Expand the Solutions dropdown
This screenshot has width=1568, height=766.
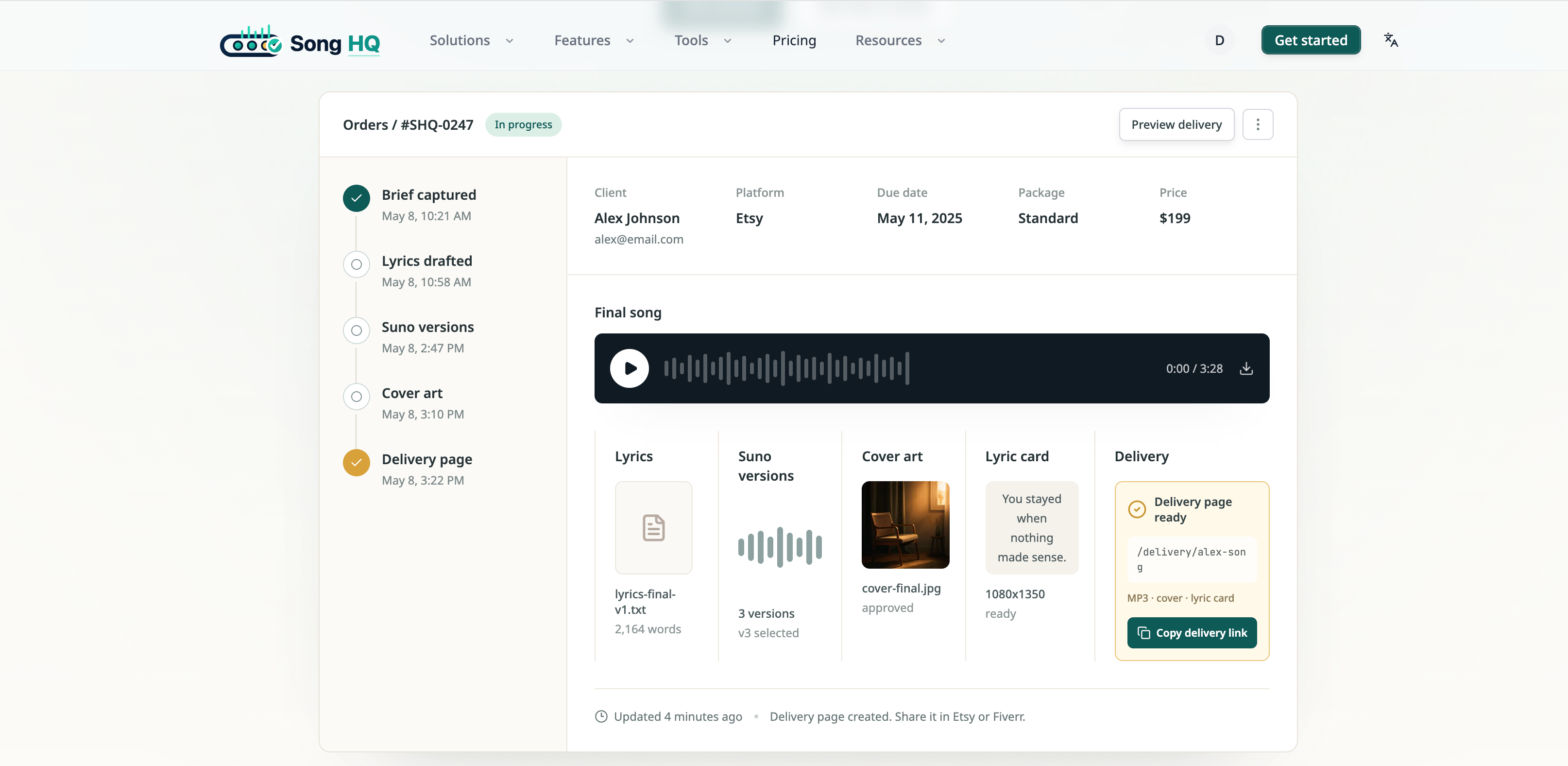[x=472, y=40]
